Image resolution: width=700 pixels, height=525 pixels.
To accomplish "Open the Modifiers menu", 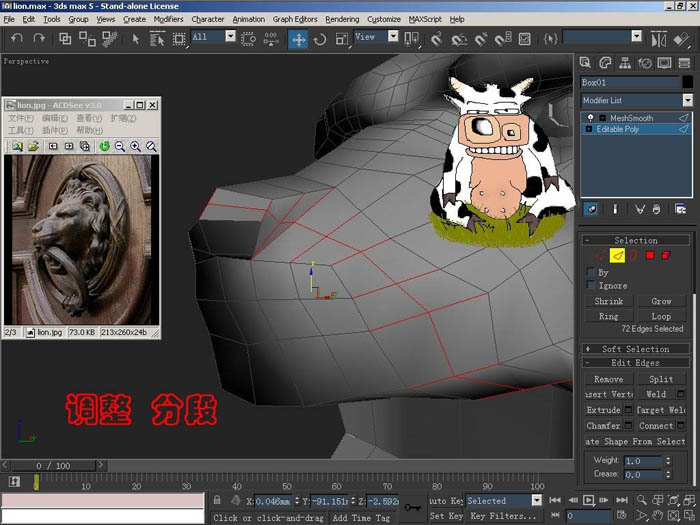I will tap(168, 19).
